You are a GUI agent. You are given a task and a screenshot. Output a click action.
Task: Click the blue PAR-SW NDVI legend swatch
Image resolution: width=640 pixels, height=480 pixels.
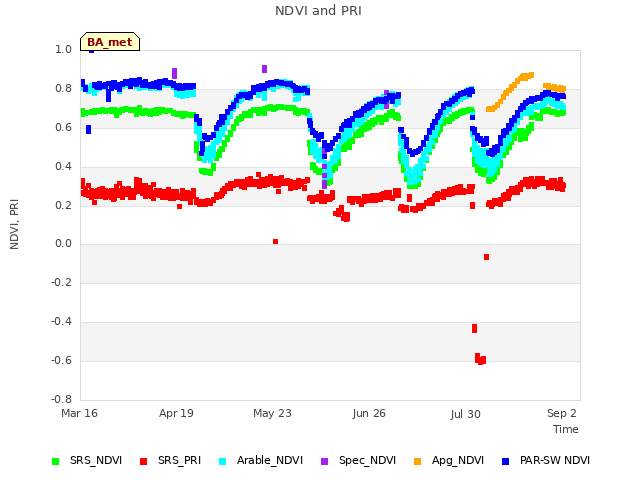[x=505, y=461]
